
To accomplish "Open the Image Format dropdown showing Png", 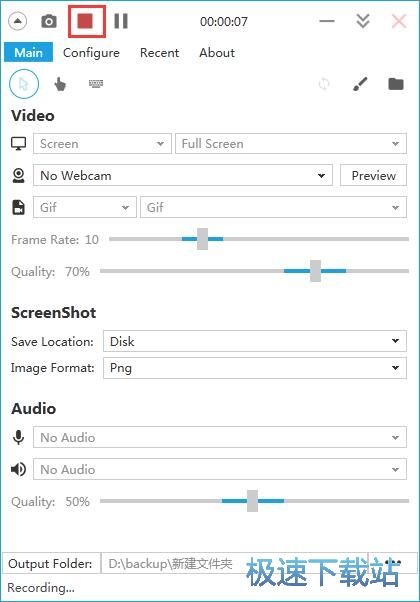I will click(x=255, y=368).
